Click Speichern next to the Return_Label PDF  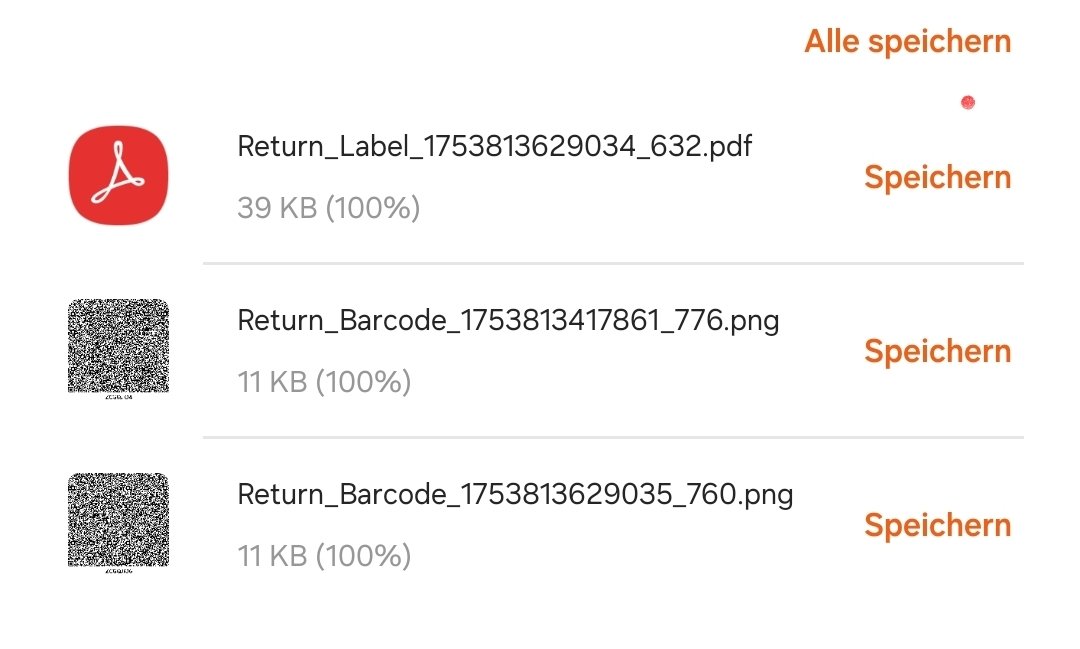tap(937, 178)
